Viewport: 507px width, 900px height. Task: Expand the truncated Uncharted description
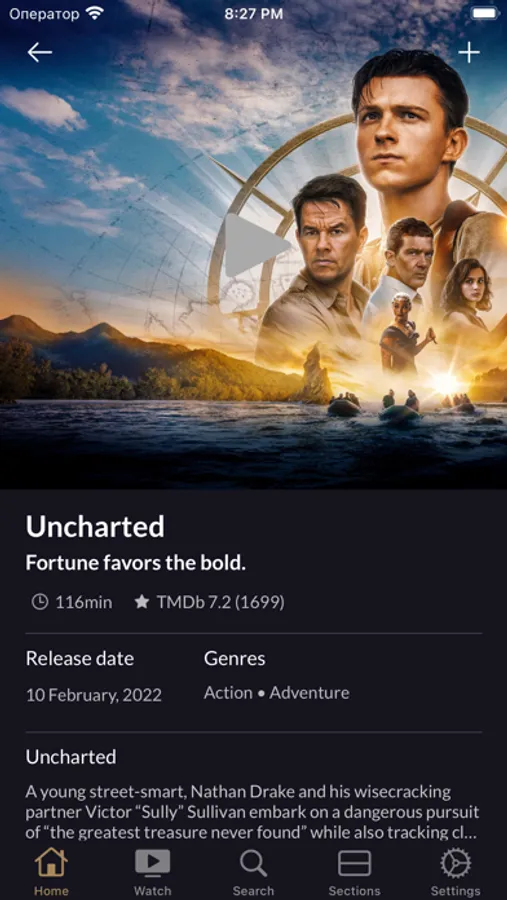pos(253,812)
